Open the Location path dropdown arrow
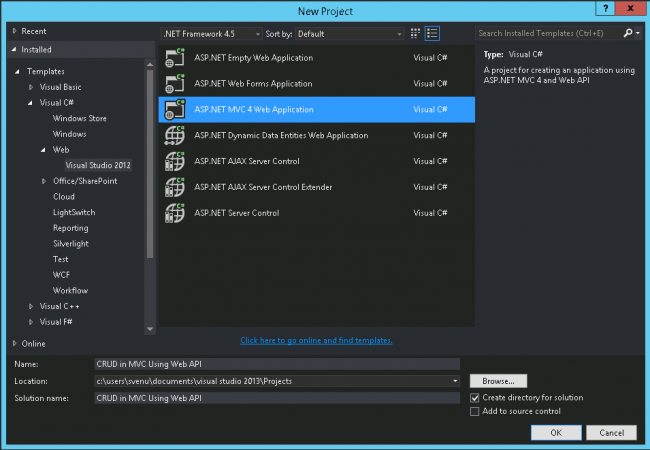 coord(455,381)
